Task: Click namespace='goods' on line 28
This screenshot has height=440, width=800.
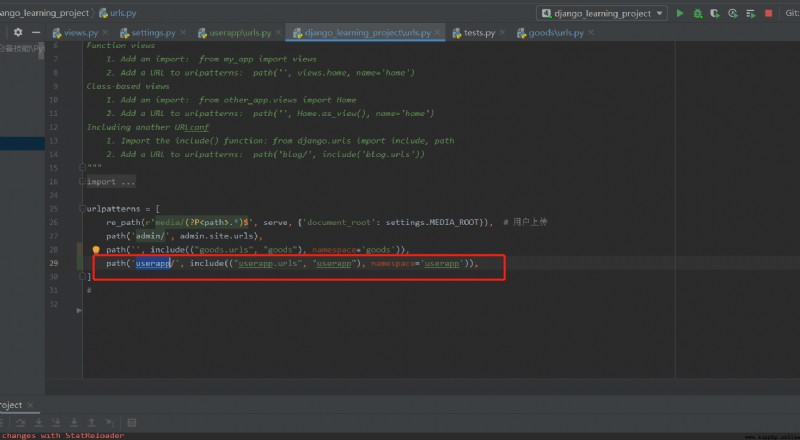Action: tap(354, 250)
